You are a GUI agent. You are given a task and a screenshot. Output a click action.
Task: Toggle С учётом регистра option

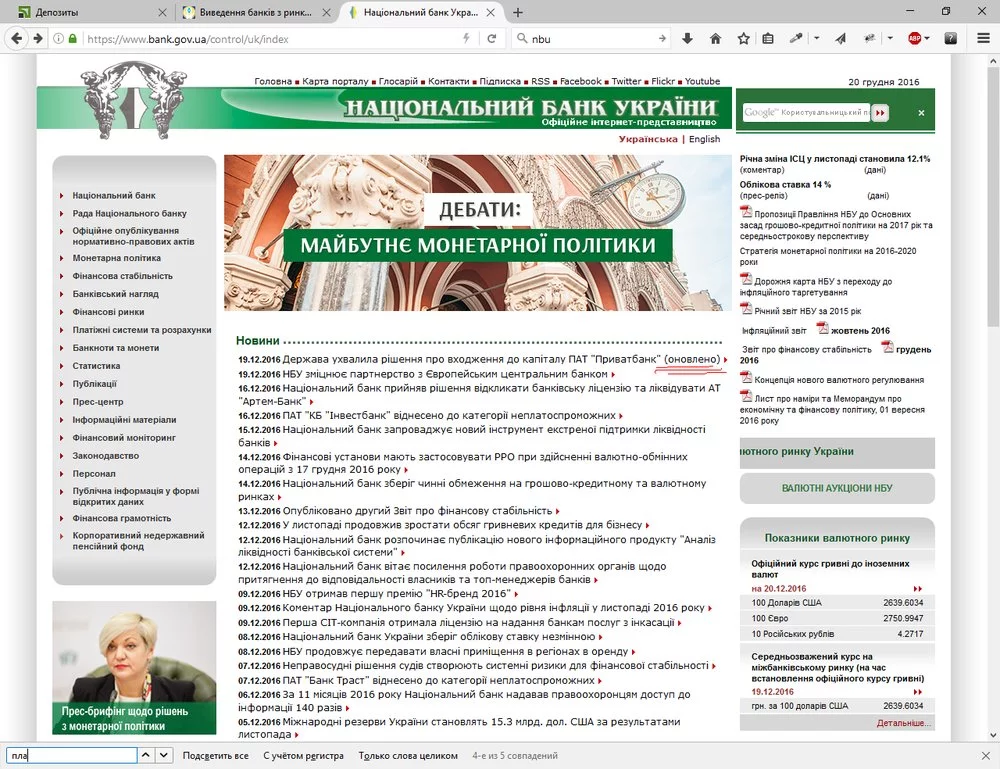pos(303,756)
